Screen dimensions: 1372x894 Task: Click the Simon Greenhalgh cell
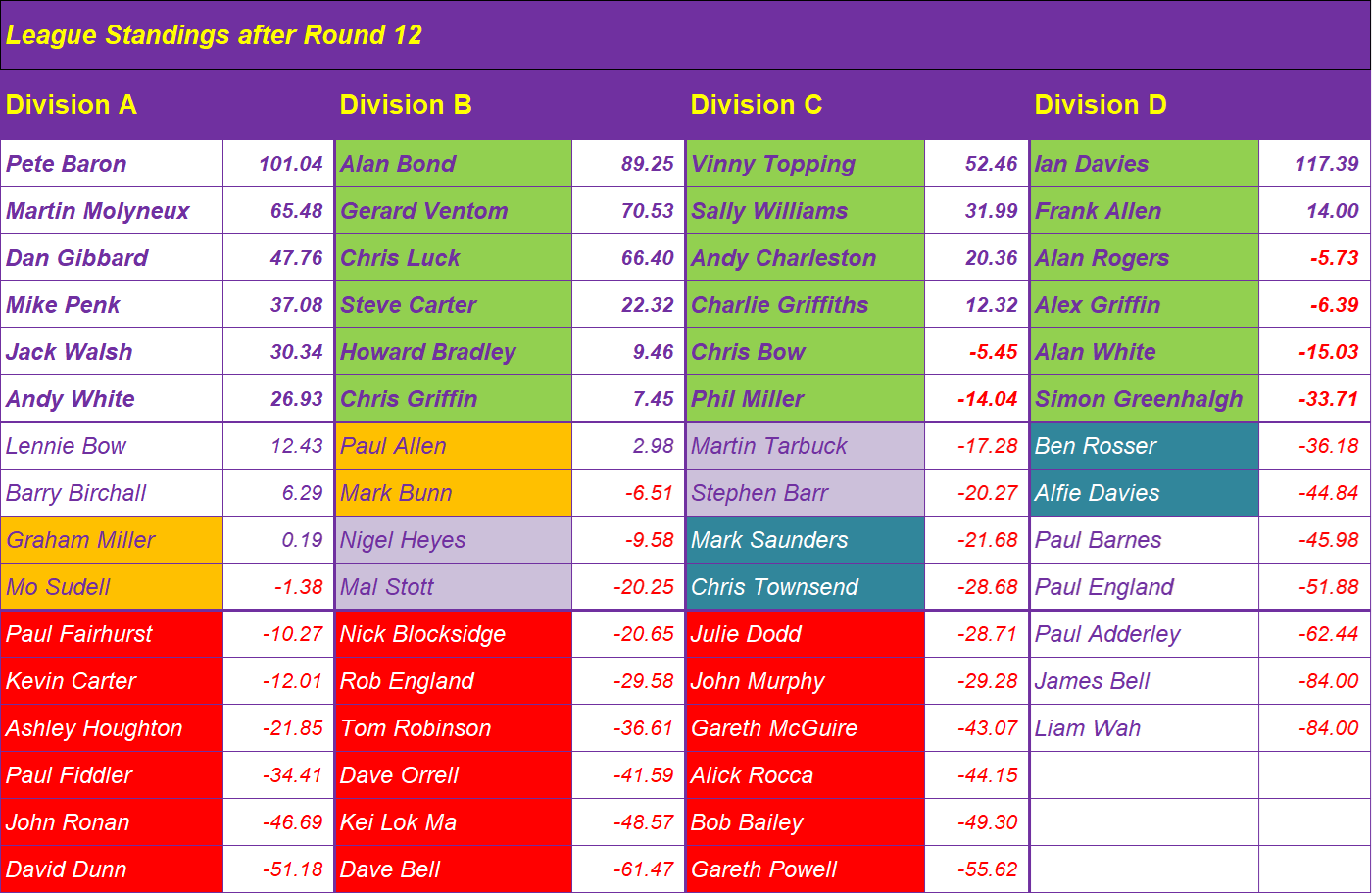(x=1145, y=399)
